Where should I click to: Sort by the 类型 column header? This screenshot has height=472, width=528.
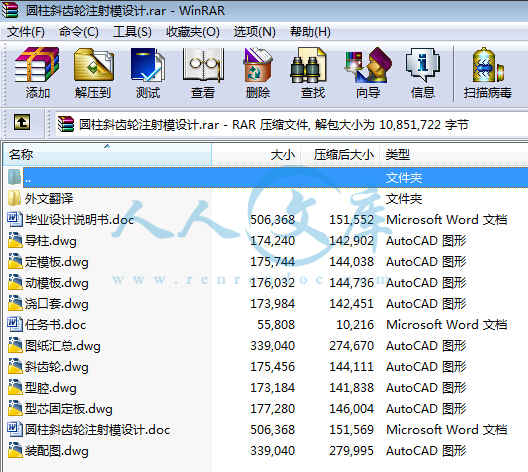click(x=454, y=154)
